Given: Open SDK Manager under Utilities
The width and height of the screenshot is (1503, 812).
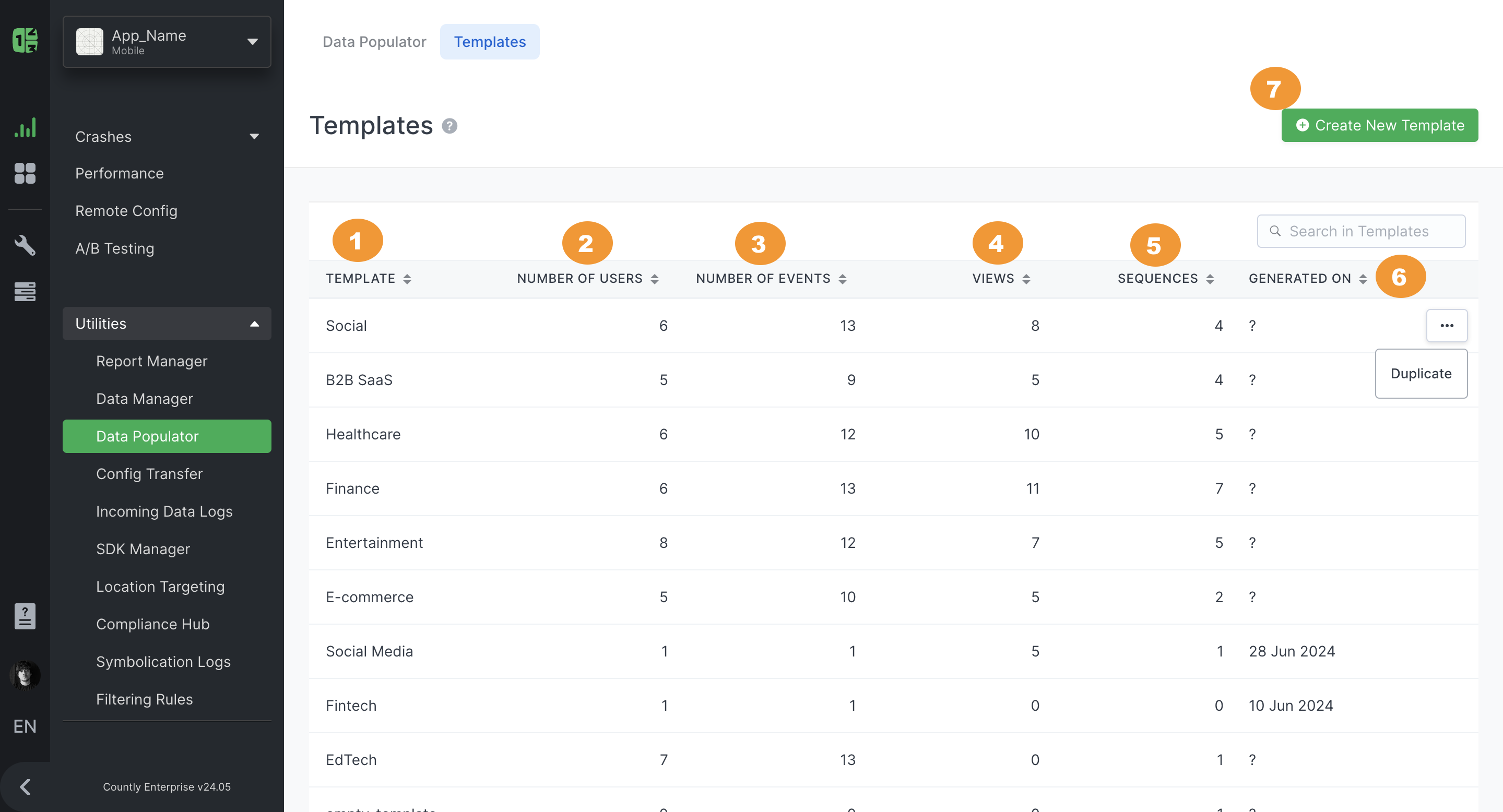Looking at the screenshot, I should tap(143, 549).
